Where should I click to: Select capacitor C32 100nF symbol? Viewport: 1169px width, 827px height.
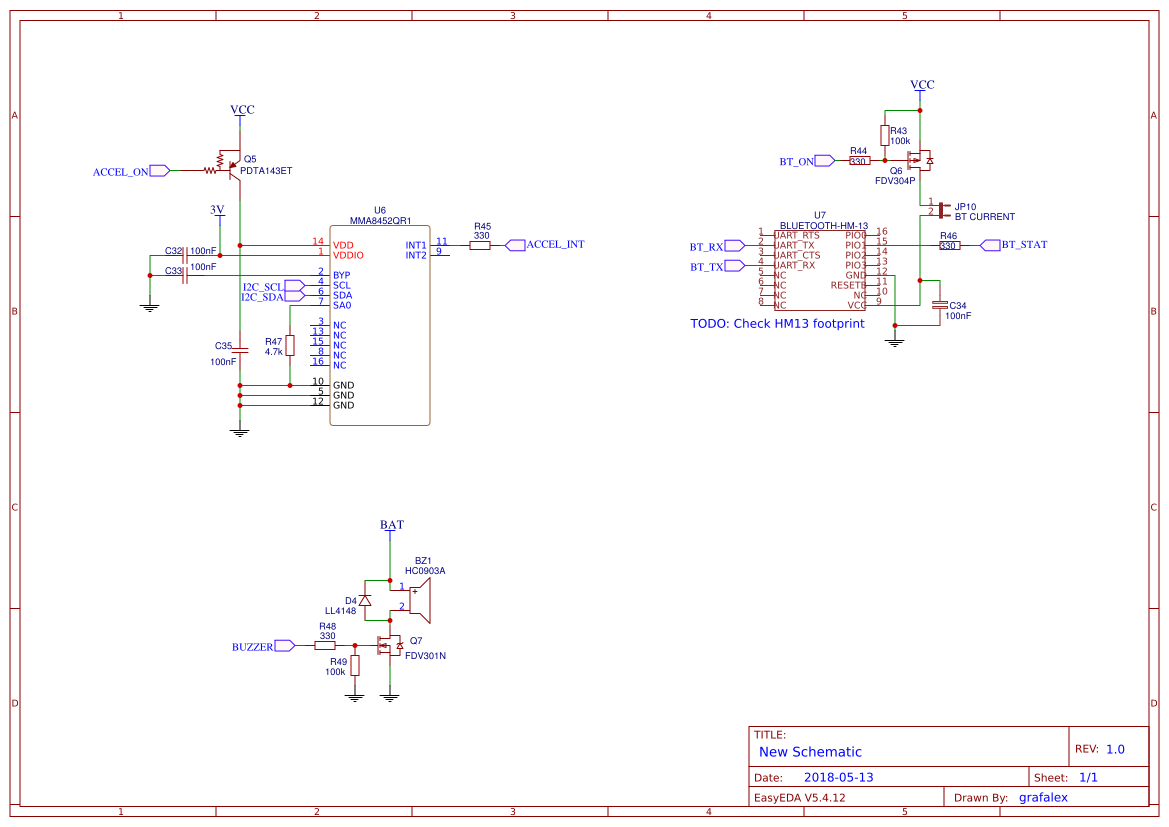tap(185, 255)
